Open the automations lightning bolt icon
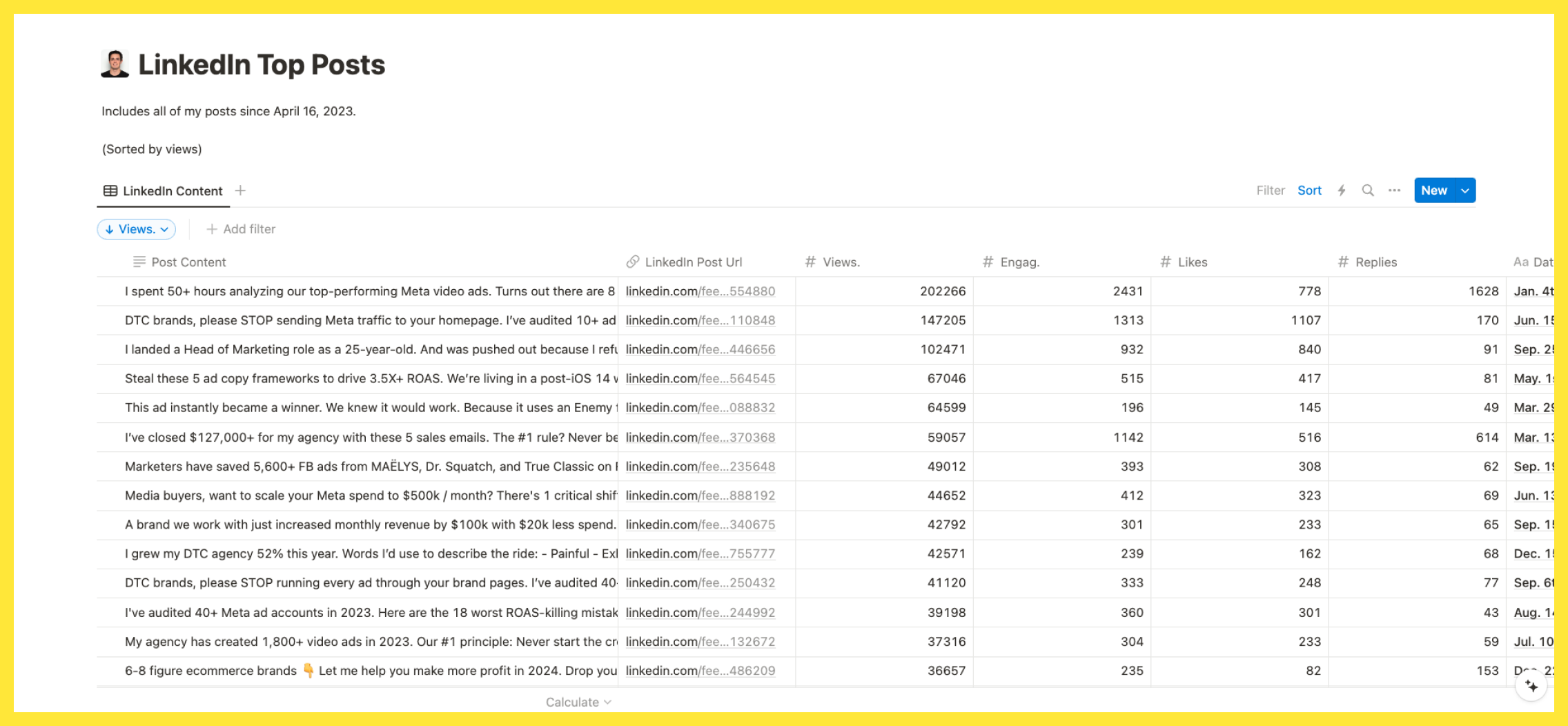This screenshot has width=1568, height=726. 1342,190
